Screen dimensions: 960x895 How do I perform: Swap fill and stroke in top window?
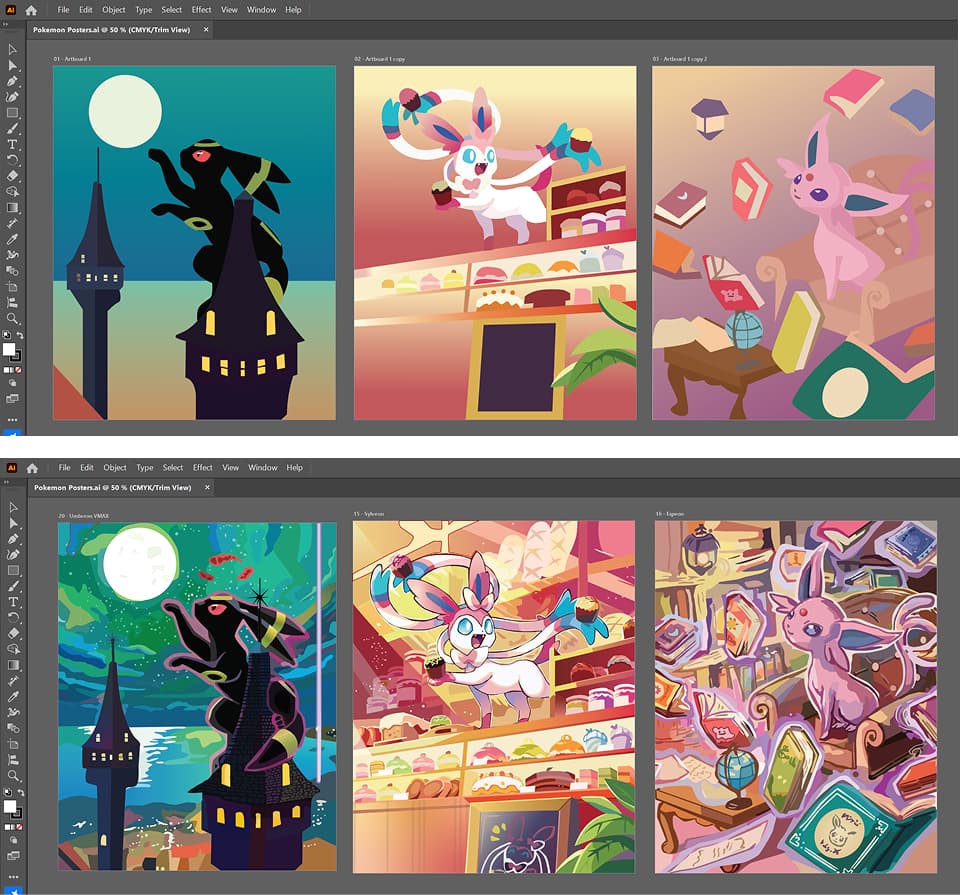[20, 335]
